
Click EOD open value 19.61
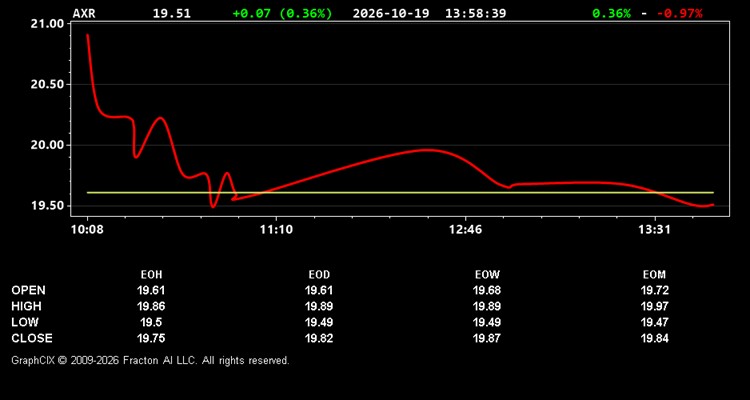[319, 290]
